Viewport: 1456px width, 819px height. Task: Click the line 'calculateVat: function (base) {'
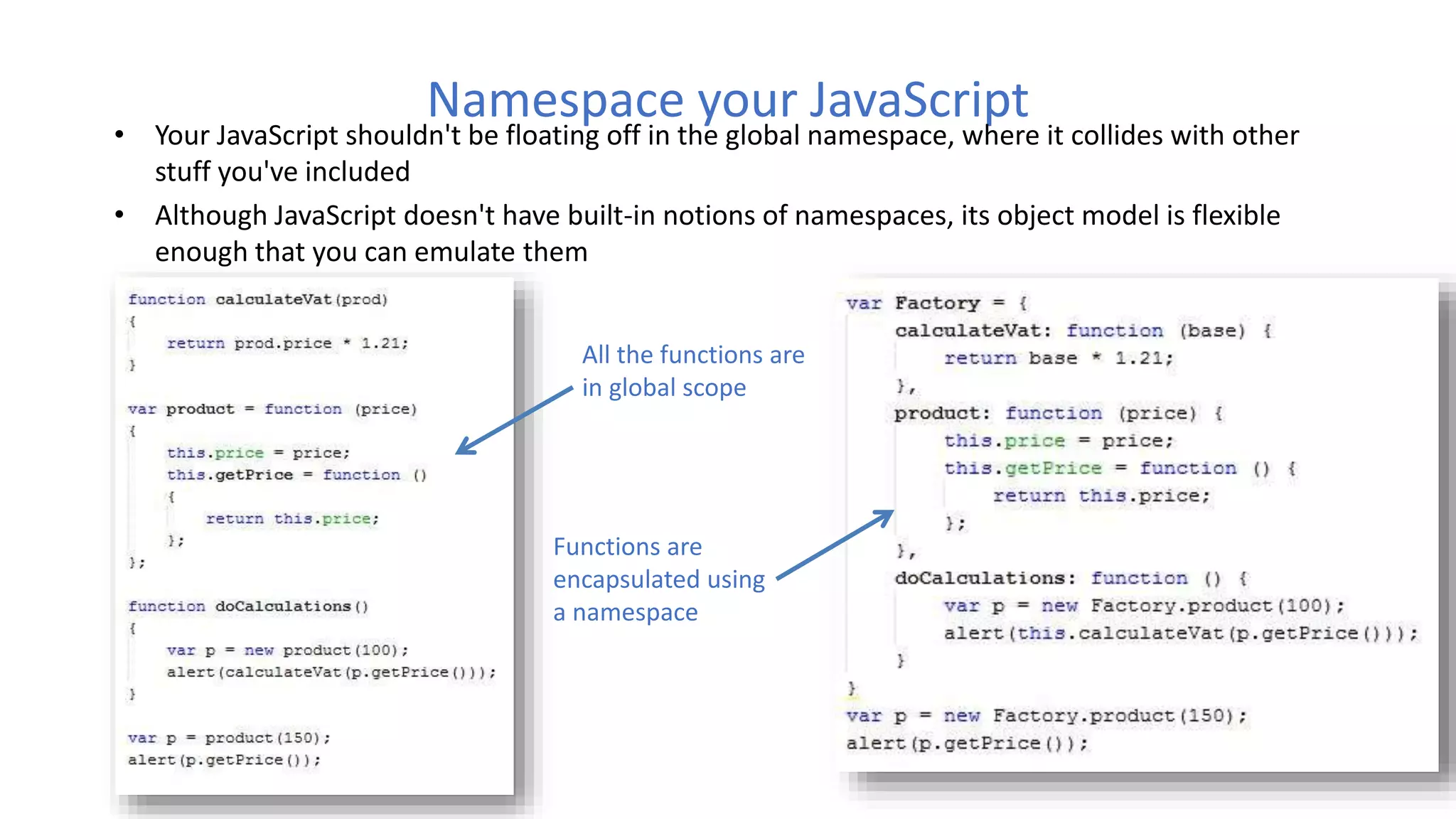(x=1084, y=331)
